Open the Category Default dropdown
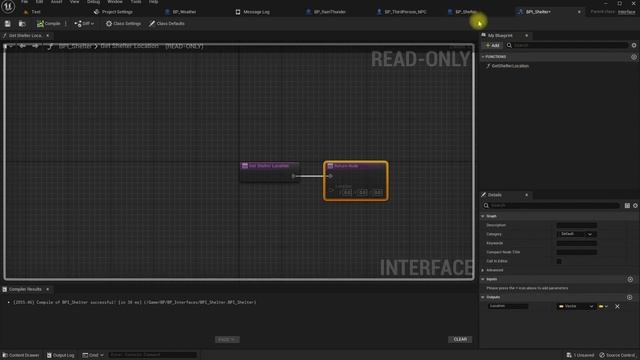640x360 pixels. point(576,234)
